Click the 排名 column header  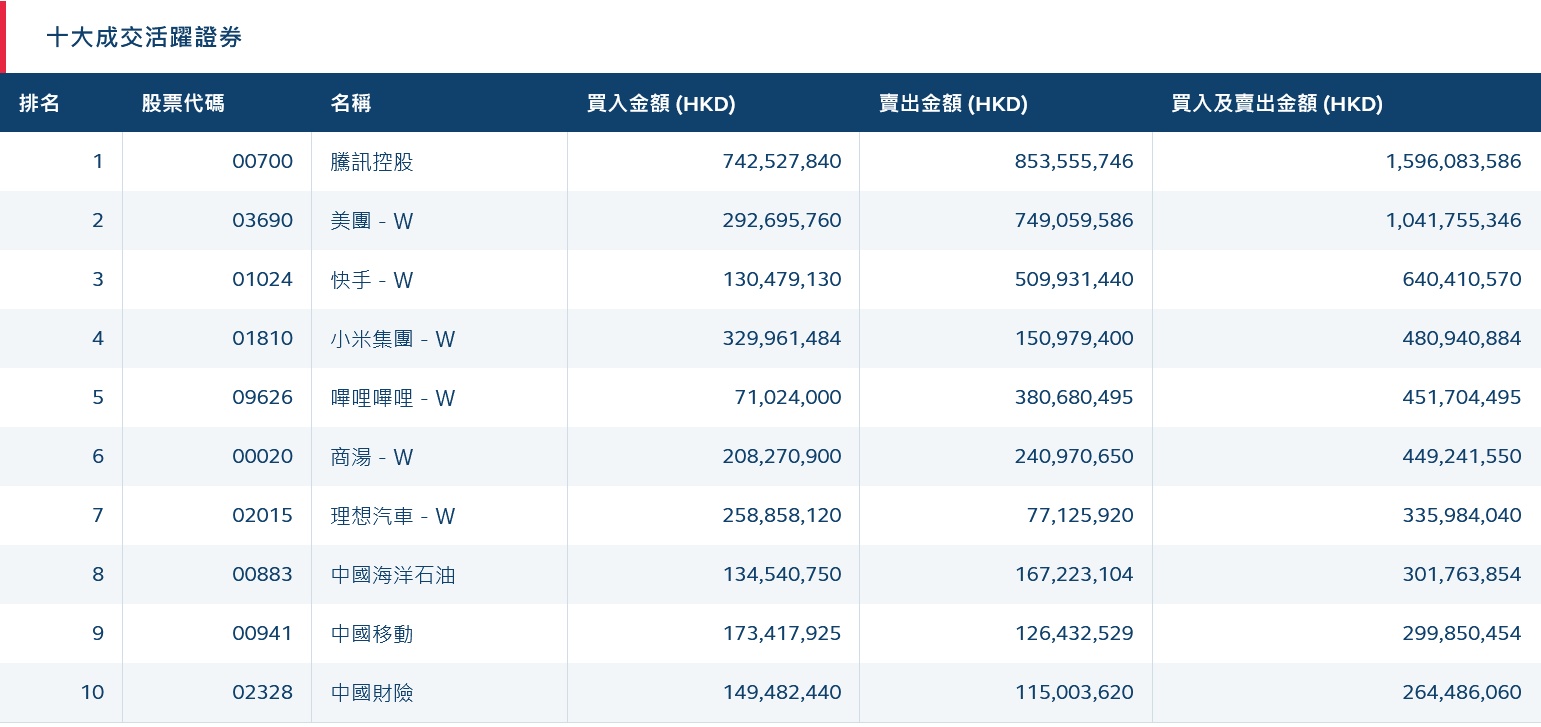pyautogui.click(x=40, y=103)
